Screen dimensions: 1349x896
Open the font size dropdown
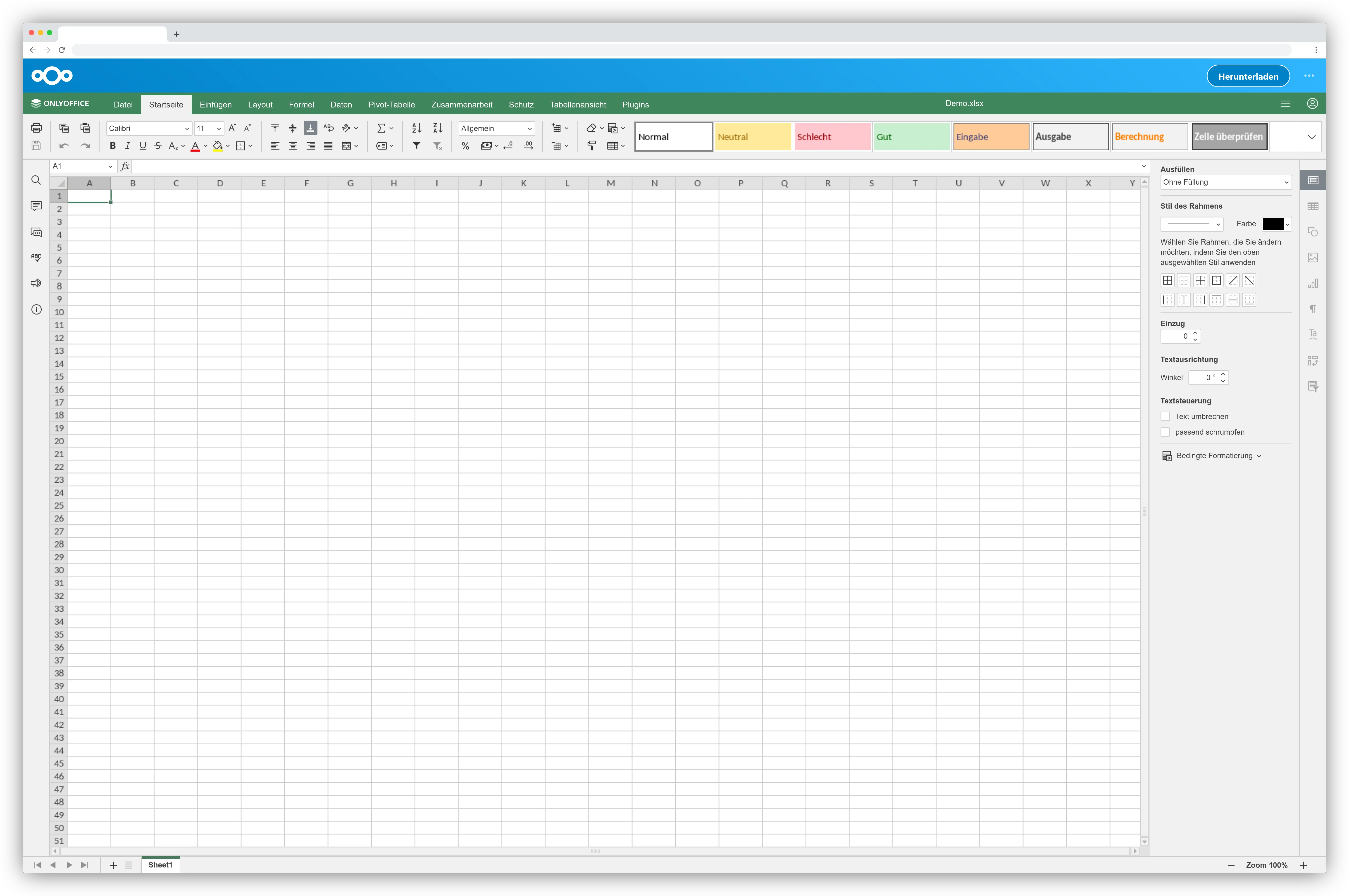(218, 129)
